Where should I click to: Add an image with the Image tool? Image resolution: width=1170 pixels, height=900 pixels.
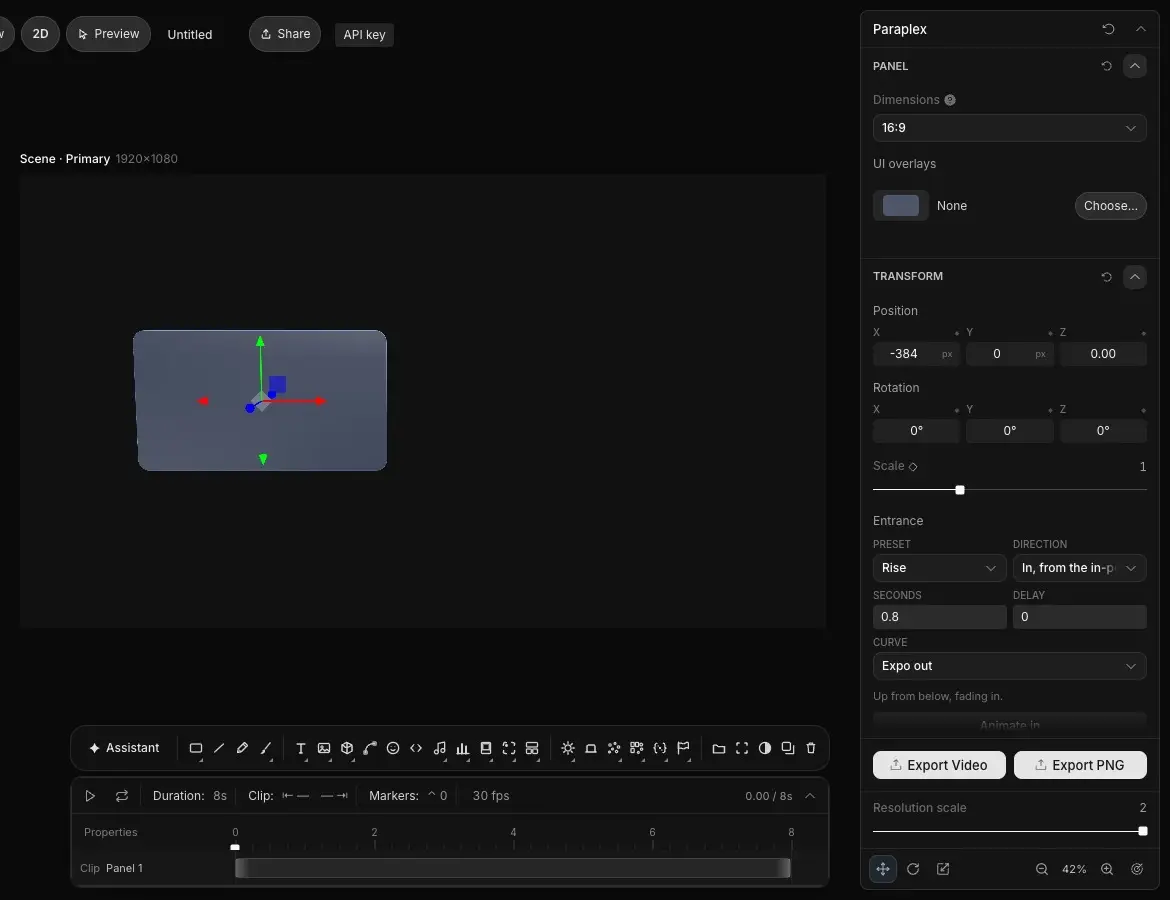point(324,748)
